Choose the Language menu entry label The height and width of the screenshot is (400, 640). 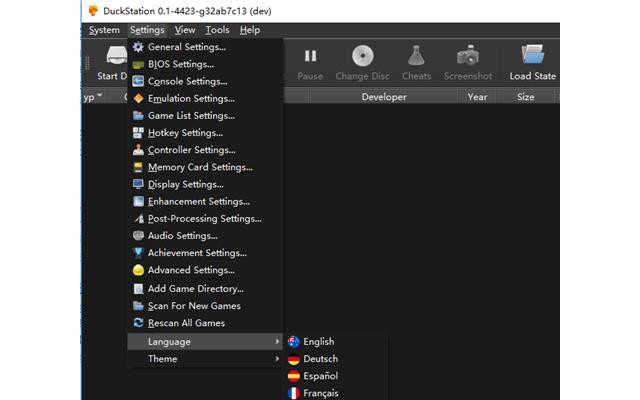169,342
